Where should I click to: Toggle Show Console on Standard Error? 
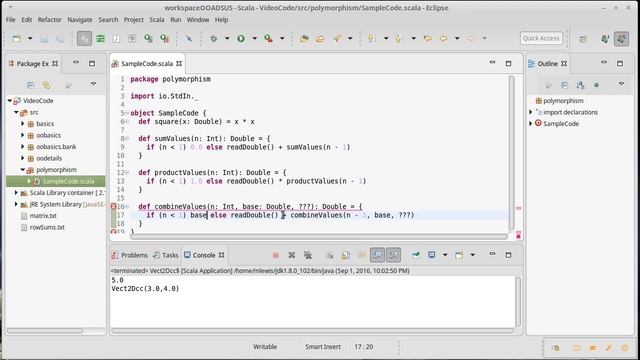coord(393,255)
